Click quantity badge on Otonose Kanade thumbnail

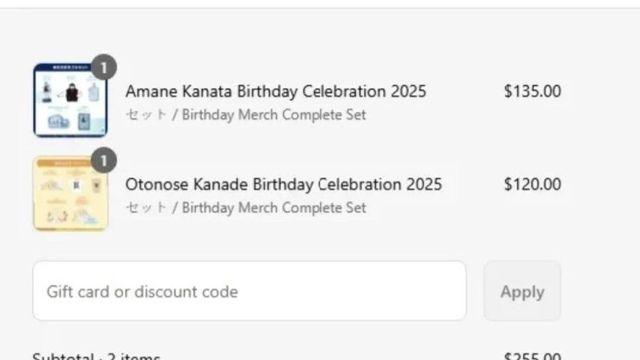click(x=104, y=160)
